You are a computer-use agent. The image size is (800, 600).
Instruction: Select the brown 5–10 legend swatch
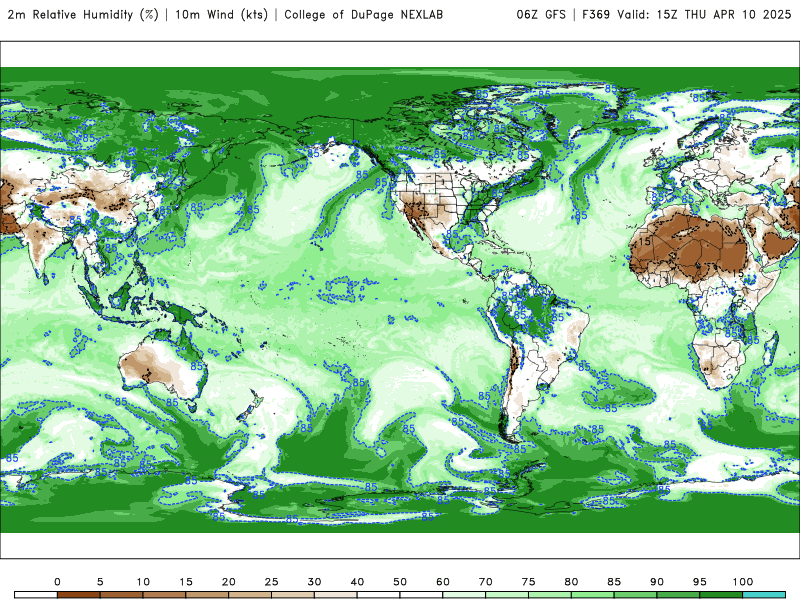coord(121,595)
